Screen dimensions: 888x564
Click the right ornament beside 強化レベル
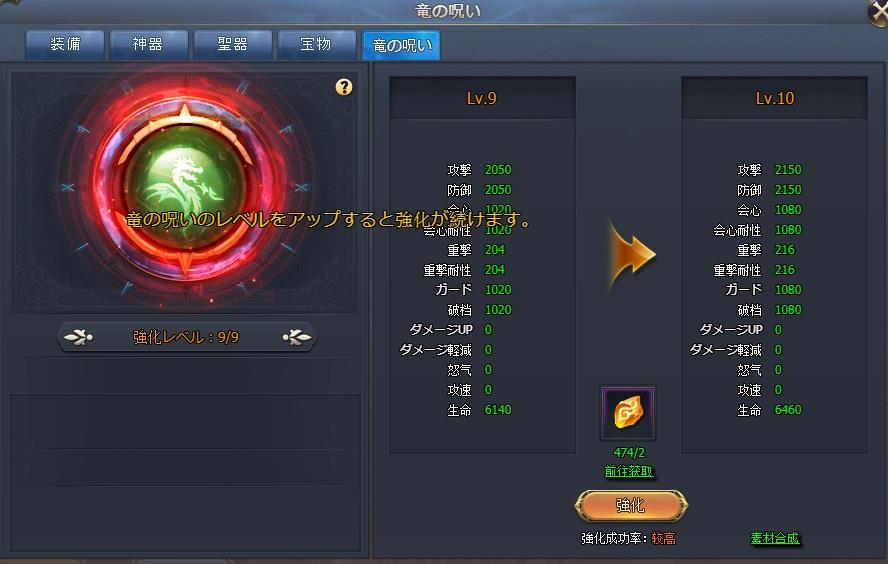tap(297, 337)
